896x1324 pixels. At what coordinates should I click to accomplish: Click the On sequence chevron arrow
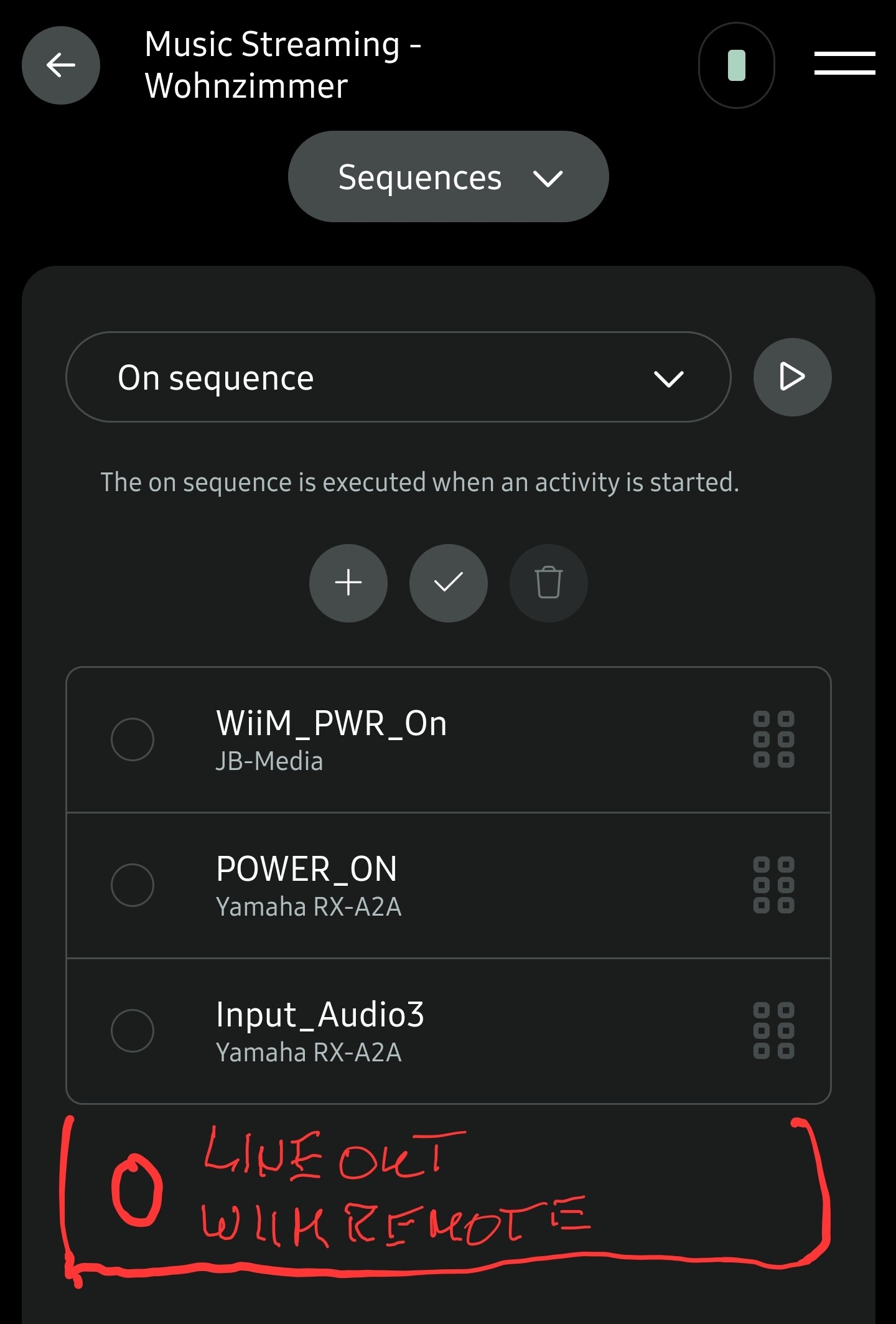pyautogui.click(x=669, y=378)
